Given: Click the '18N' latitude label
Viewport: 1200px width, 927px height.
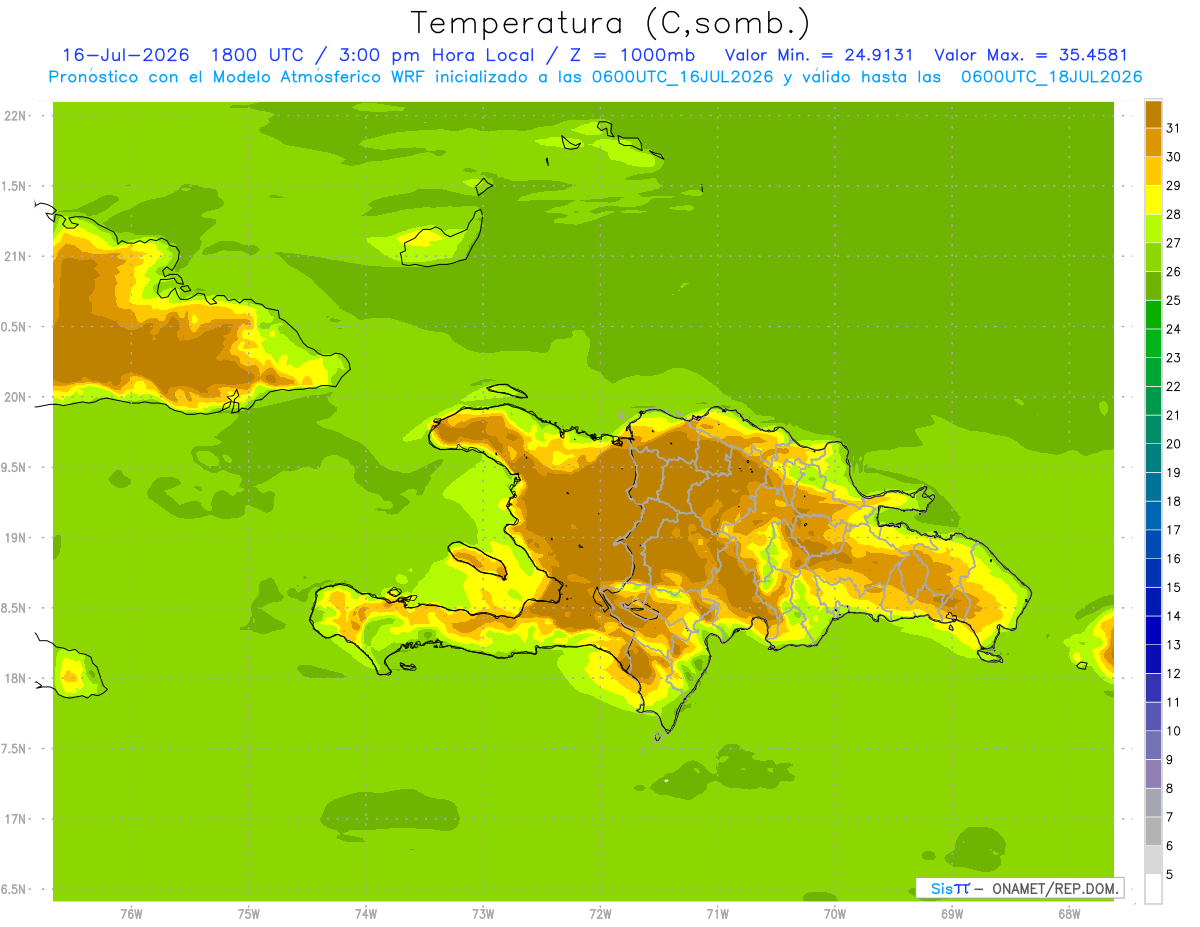Looking at the screenshot, I should (16, 678).
